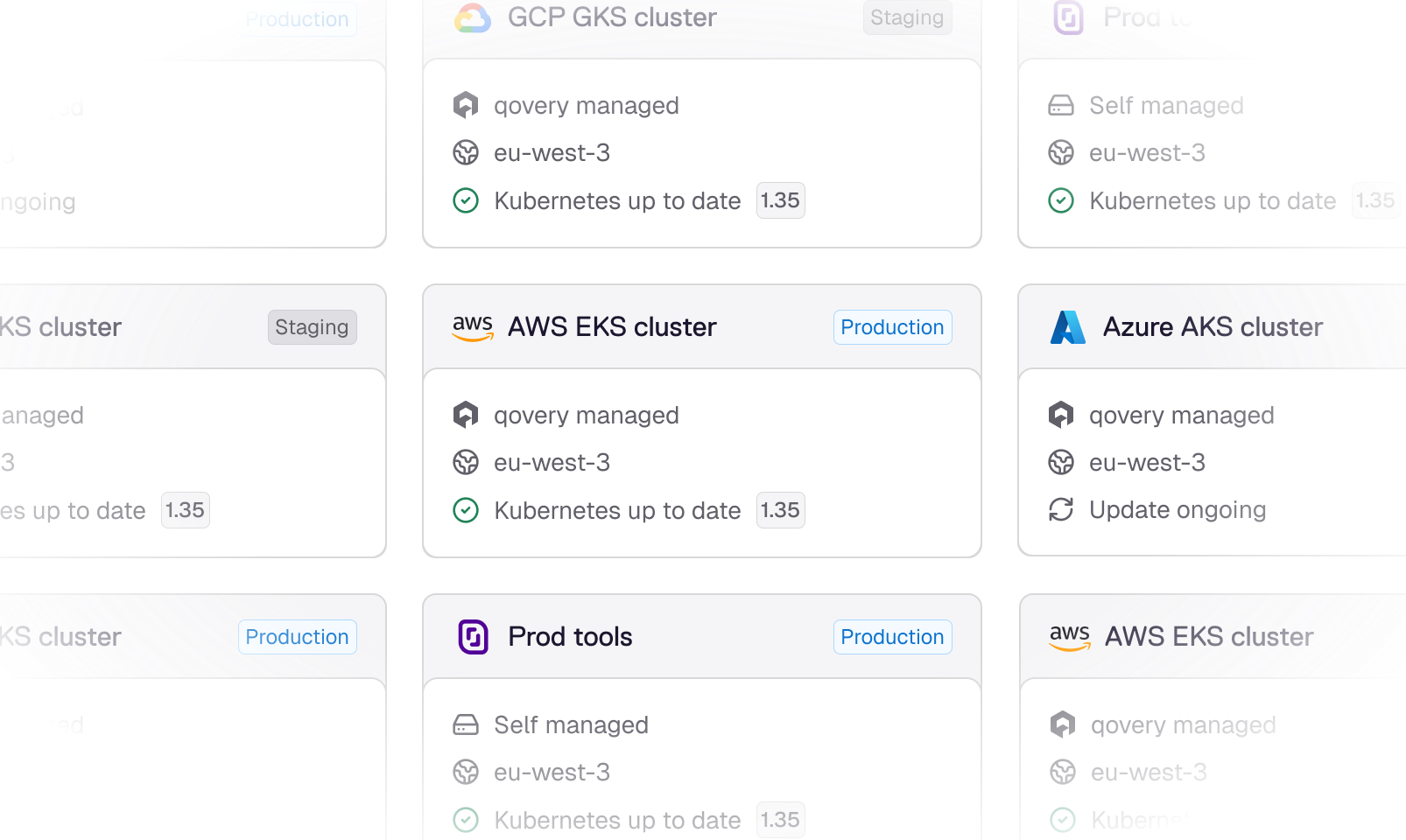This screenshot has height=840, width=1406.
Task: Select 'eu-west-3' in center AWS EKS card
Action: click(x=552, y=463)
